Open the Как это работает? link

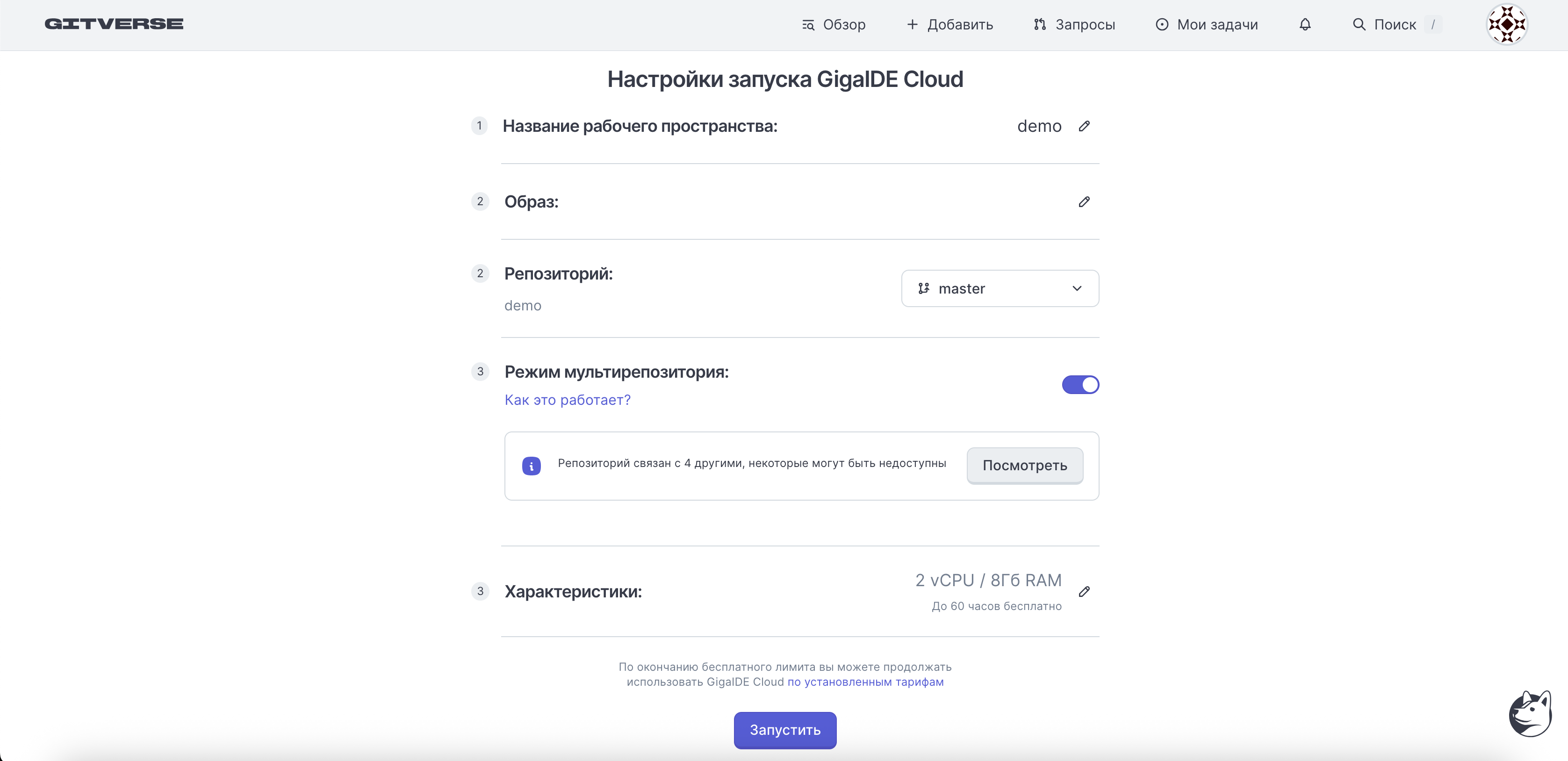pyautogui.click(x=567, y=400)
